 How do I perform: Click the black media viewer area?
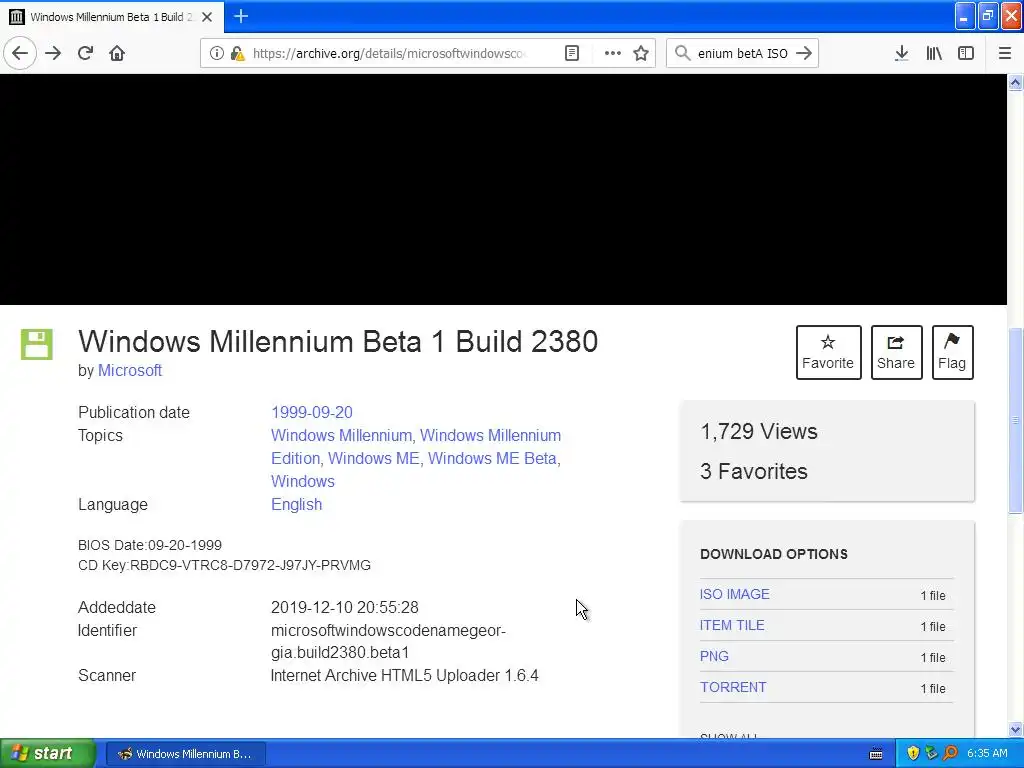(503, 189)
